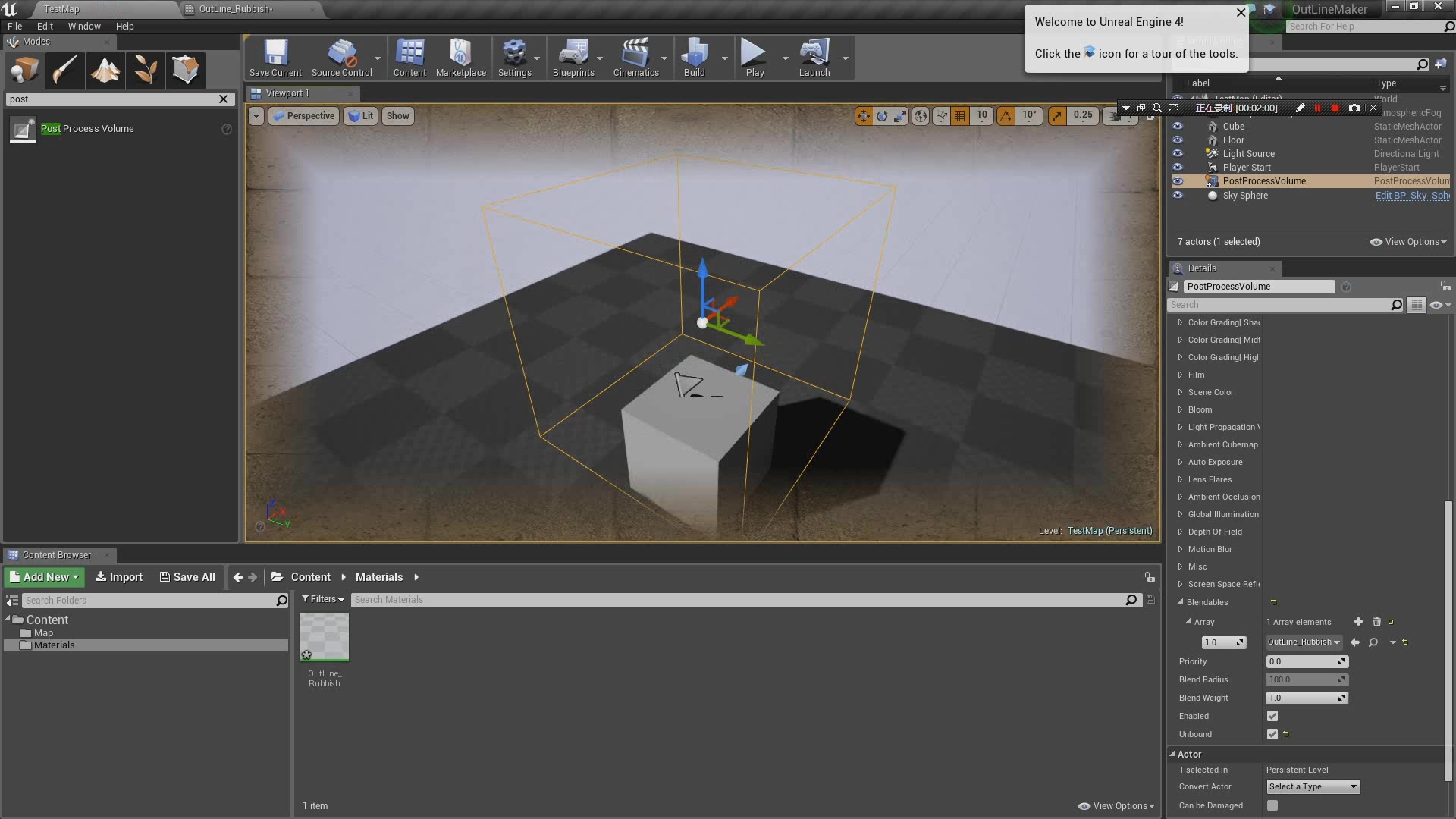Screen dimensions: 1456x819
Task: Adjust the Blend Weight value slider
Action: pos(1306,698)
